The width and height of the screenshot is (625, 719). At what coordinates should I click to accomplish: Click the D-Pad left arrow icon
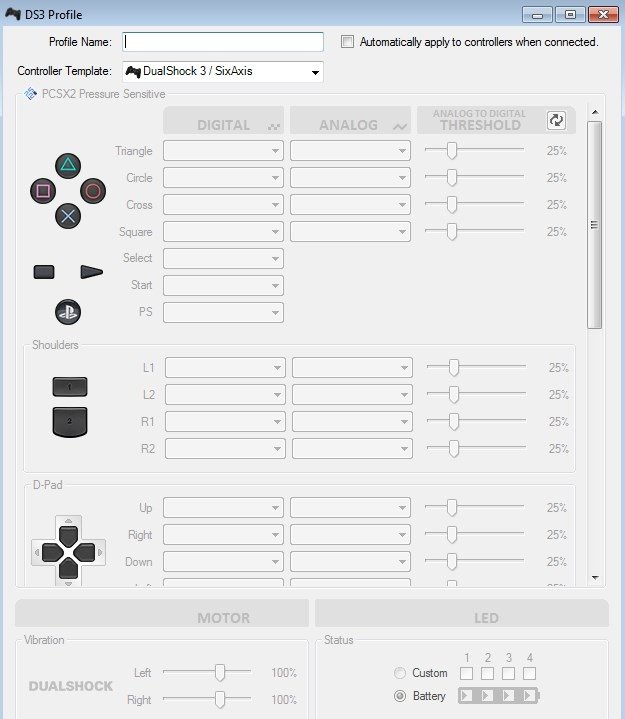52,553
